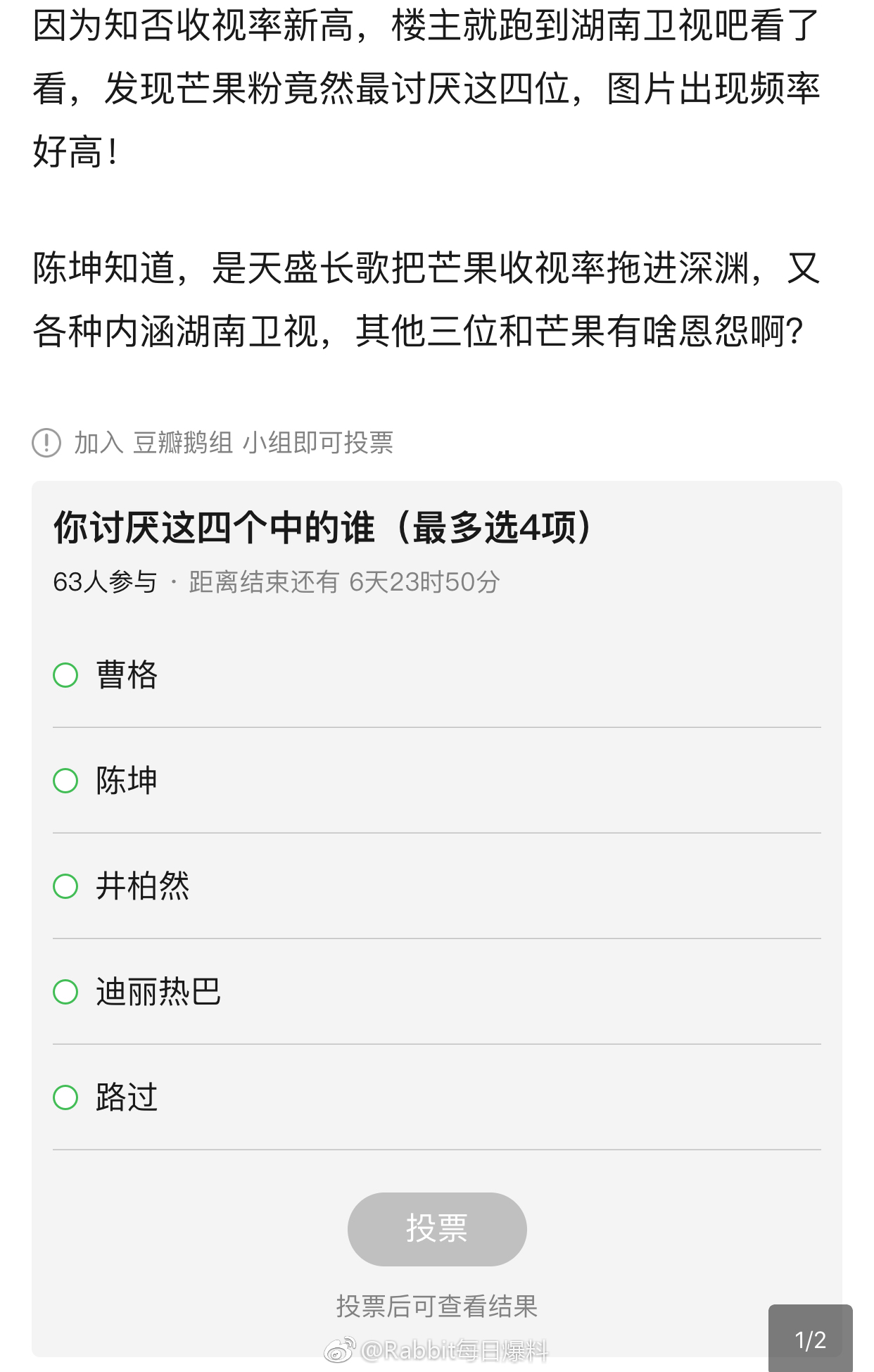
Task: Tap the 投票后可查看结果 hint text
Action: click(x=437, y=1307)
